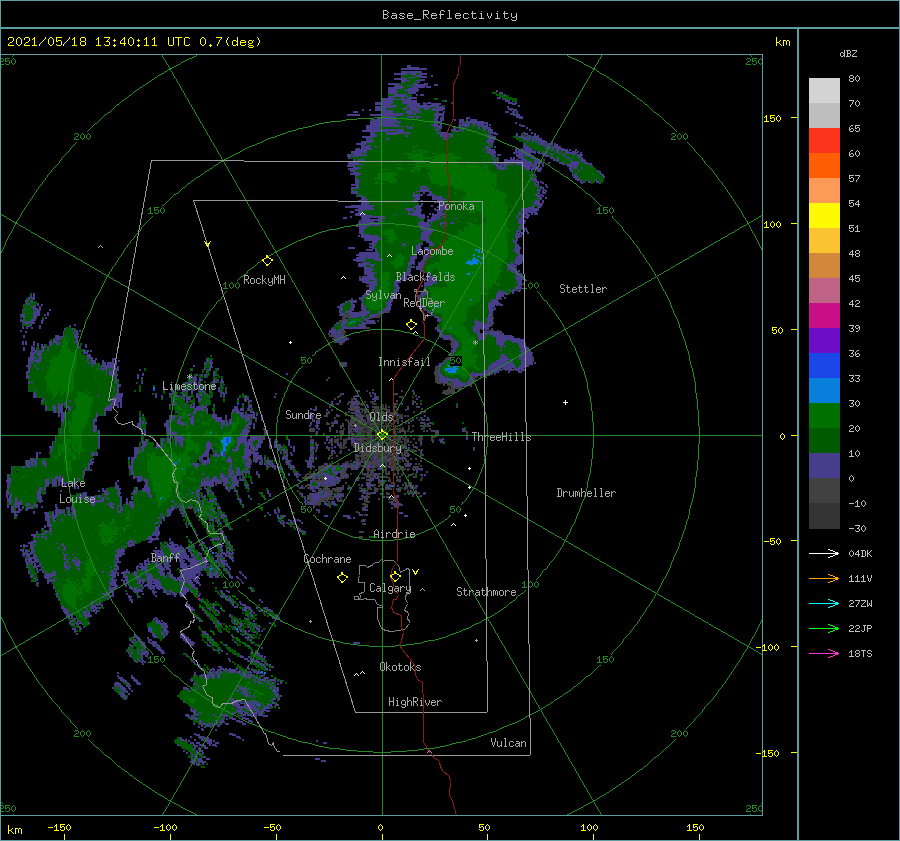The height and width of the screenshot is (841, 900).
Task: Click the HighRiver town label
Action: coord(415,702)
